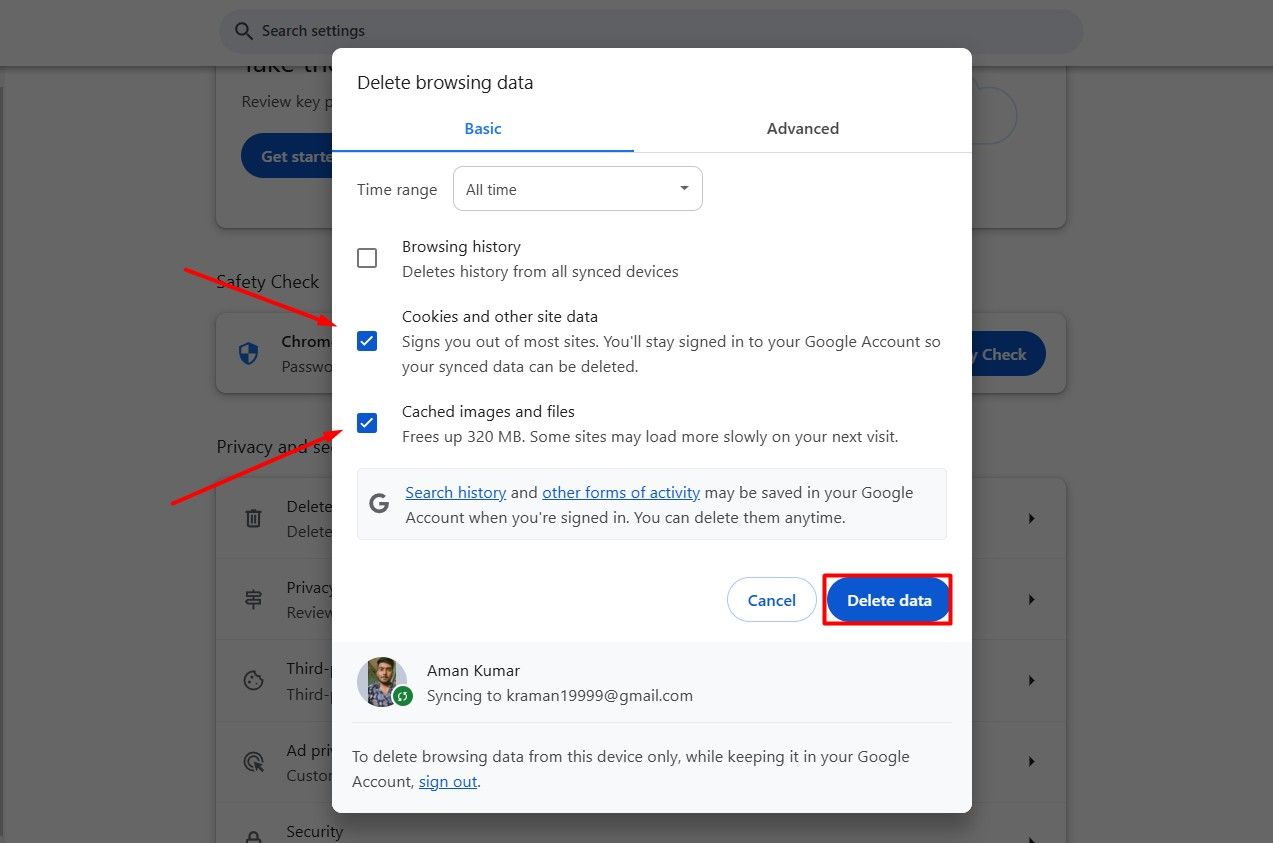1273x843 pixels.
Task: Click the sign out link
Action: click(447, 781)
